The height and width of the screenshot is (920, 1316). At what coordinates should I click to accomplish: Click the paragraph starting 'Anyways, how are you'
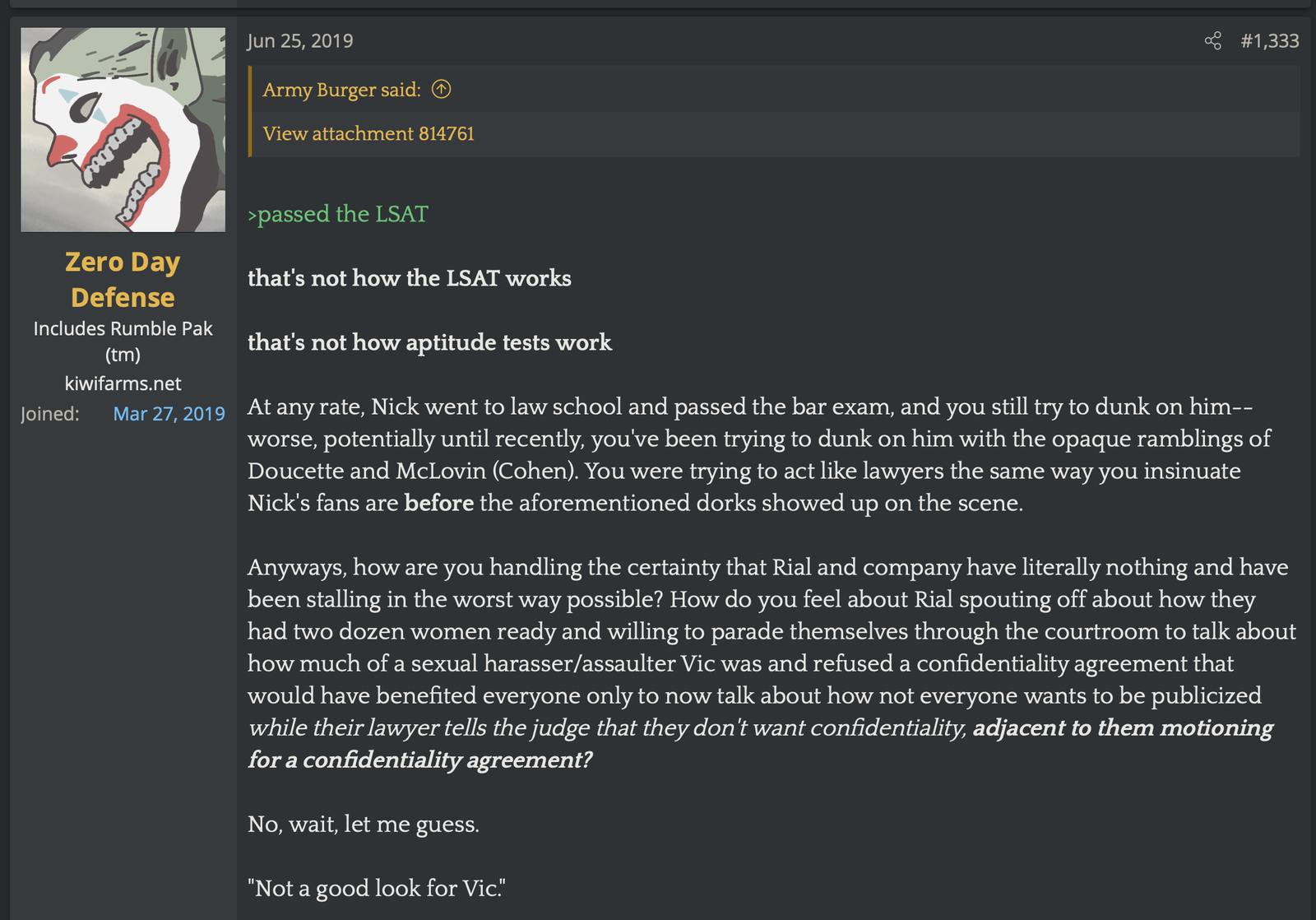pyautogui.click(x=772, y=663)
